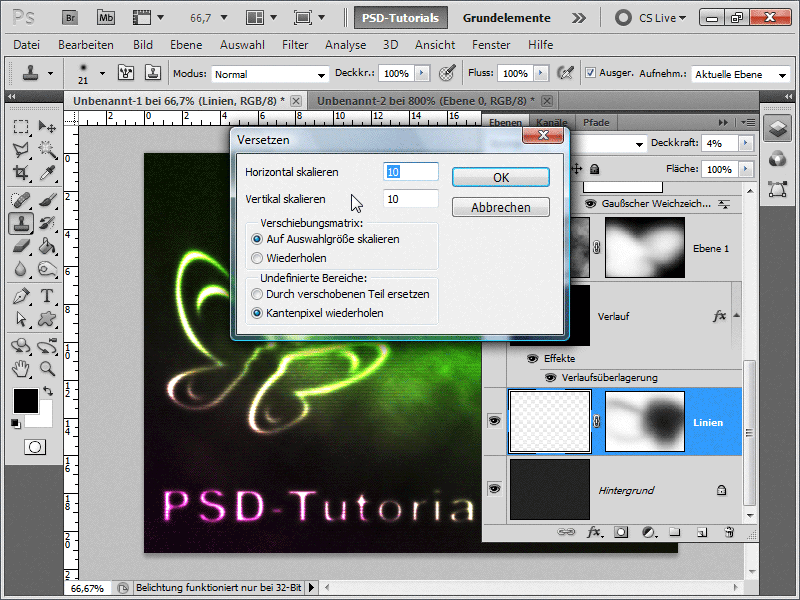Select the Crop tool

point(21,172)
